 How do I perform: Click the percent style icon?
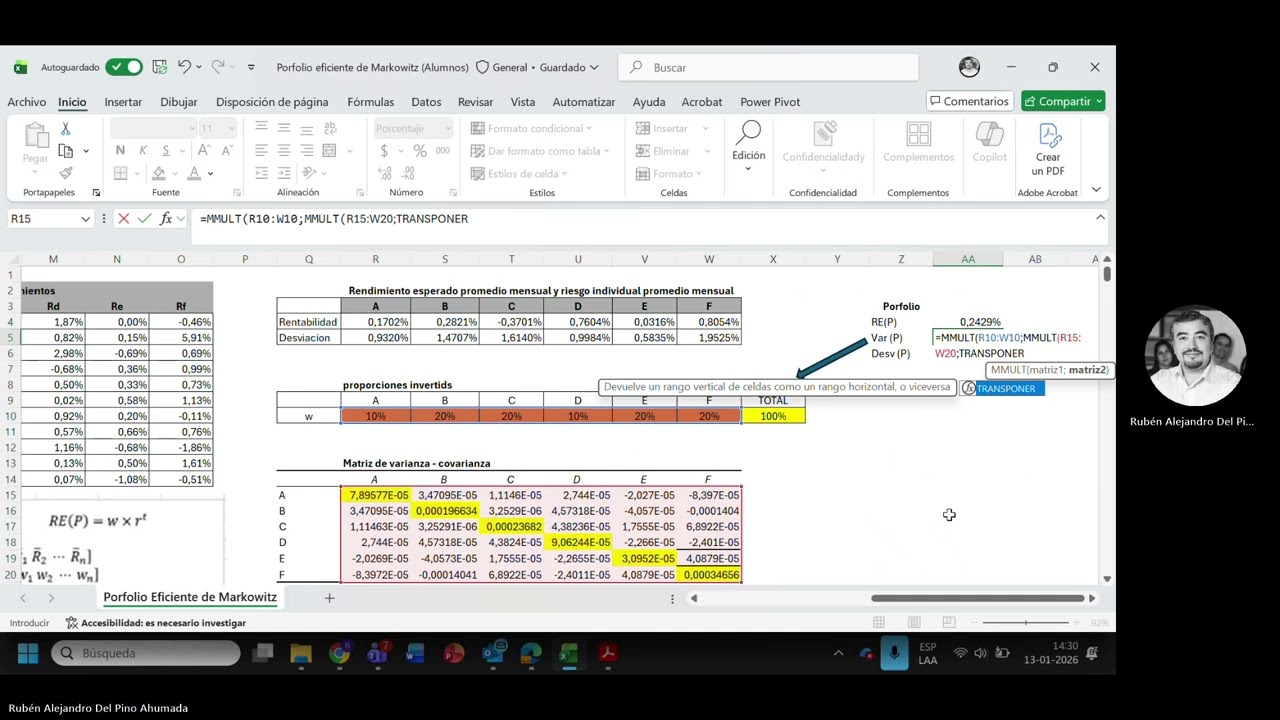419,151
